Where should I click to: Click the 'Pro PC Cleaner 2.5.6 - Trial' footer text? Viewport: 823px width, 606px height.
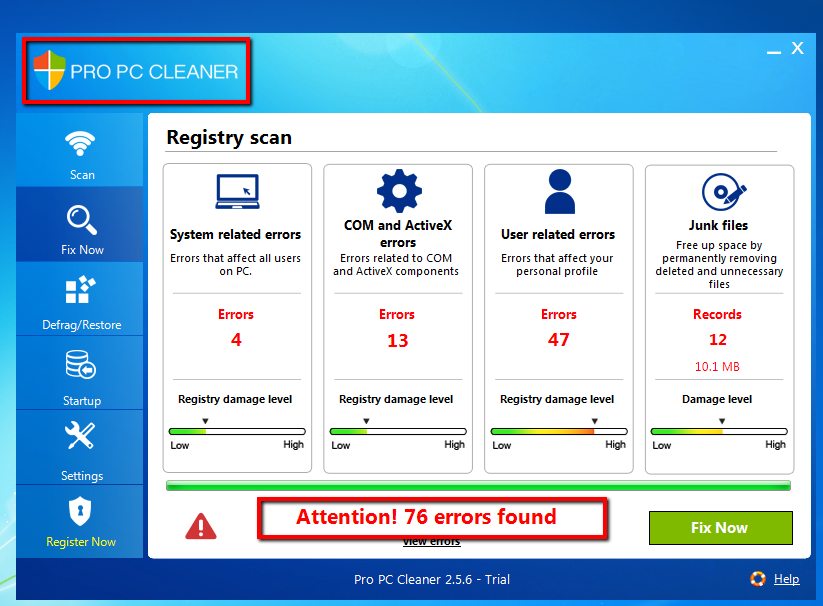(431, 579)
